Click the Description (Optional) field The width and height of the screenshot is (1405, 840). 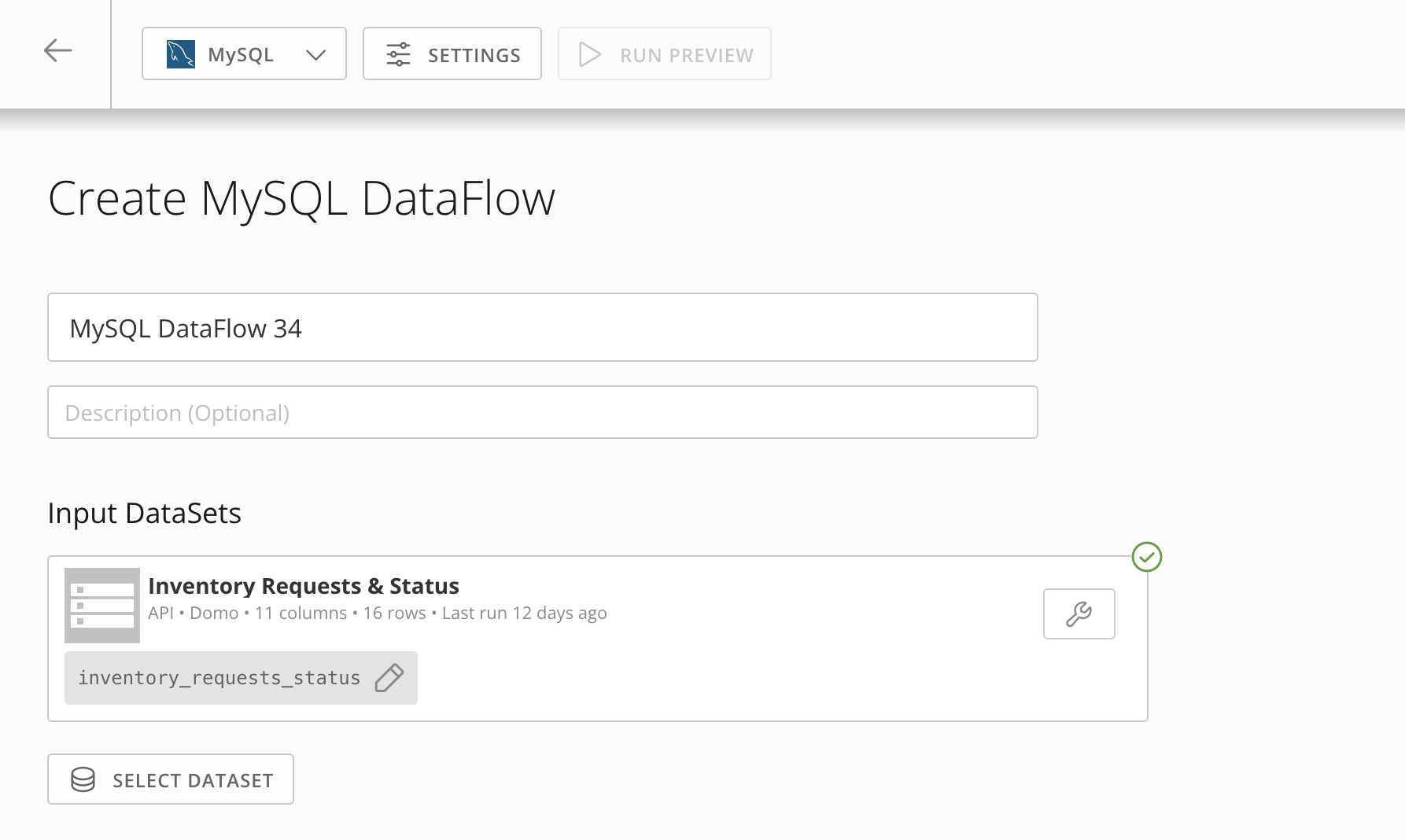[542, 412]
